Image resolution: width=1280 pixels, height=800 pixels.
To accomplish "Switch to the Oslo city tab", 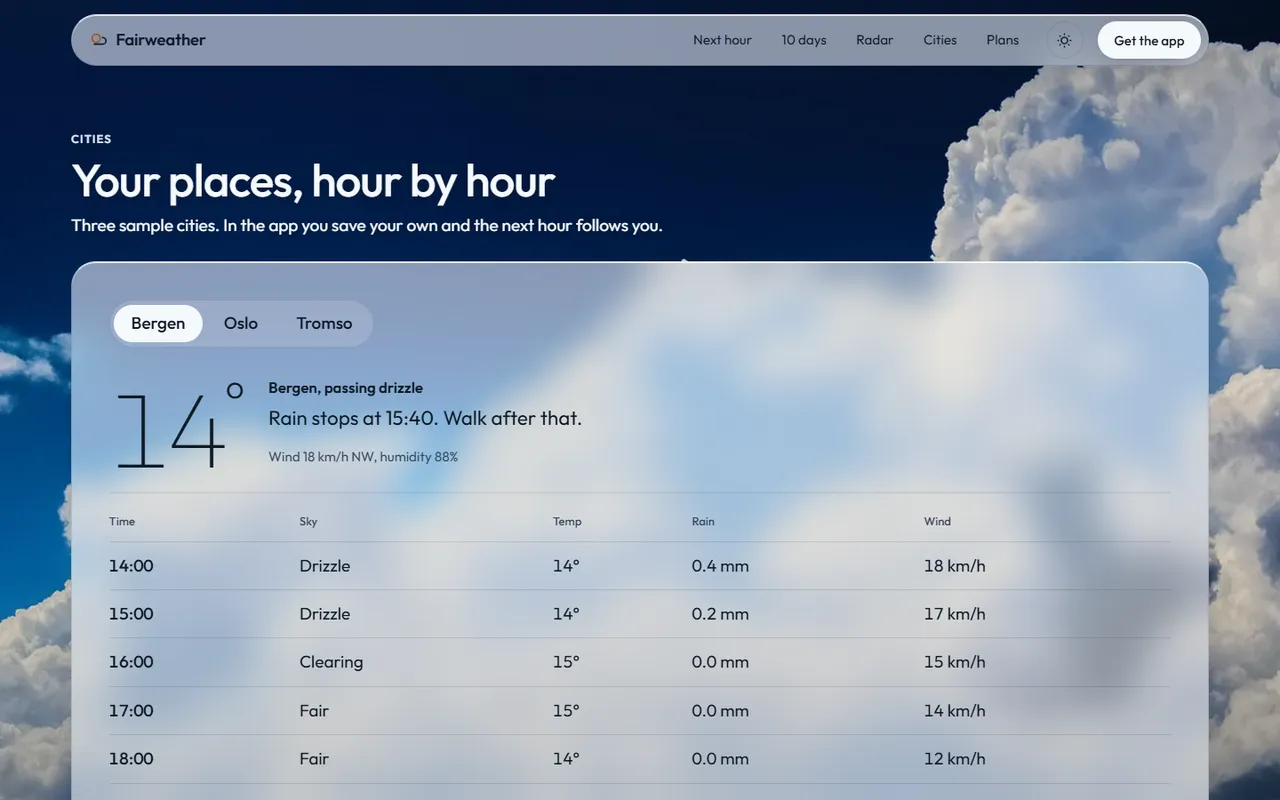I will 241,323.
